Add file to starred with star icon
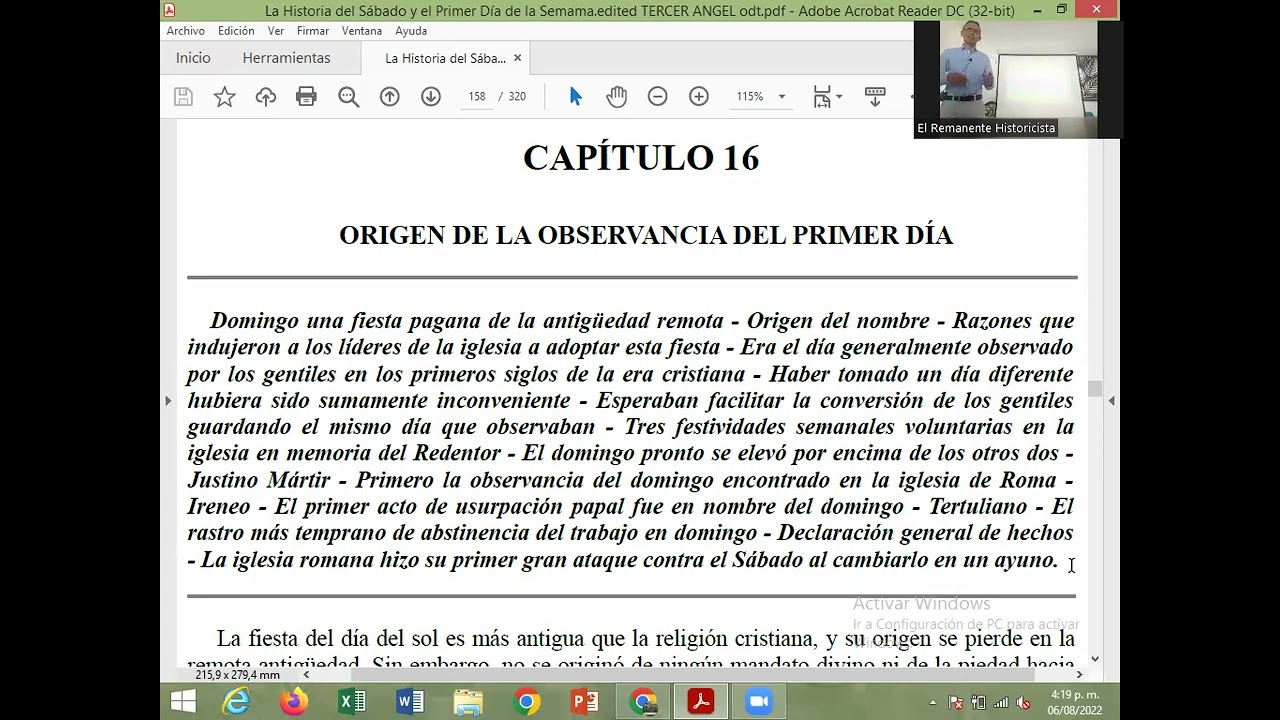This screenshot has width=1280, height=720. point(225,97)
